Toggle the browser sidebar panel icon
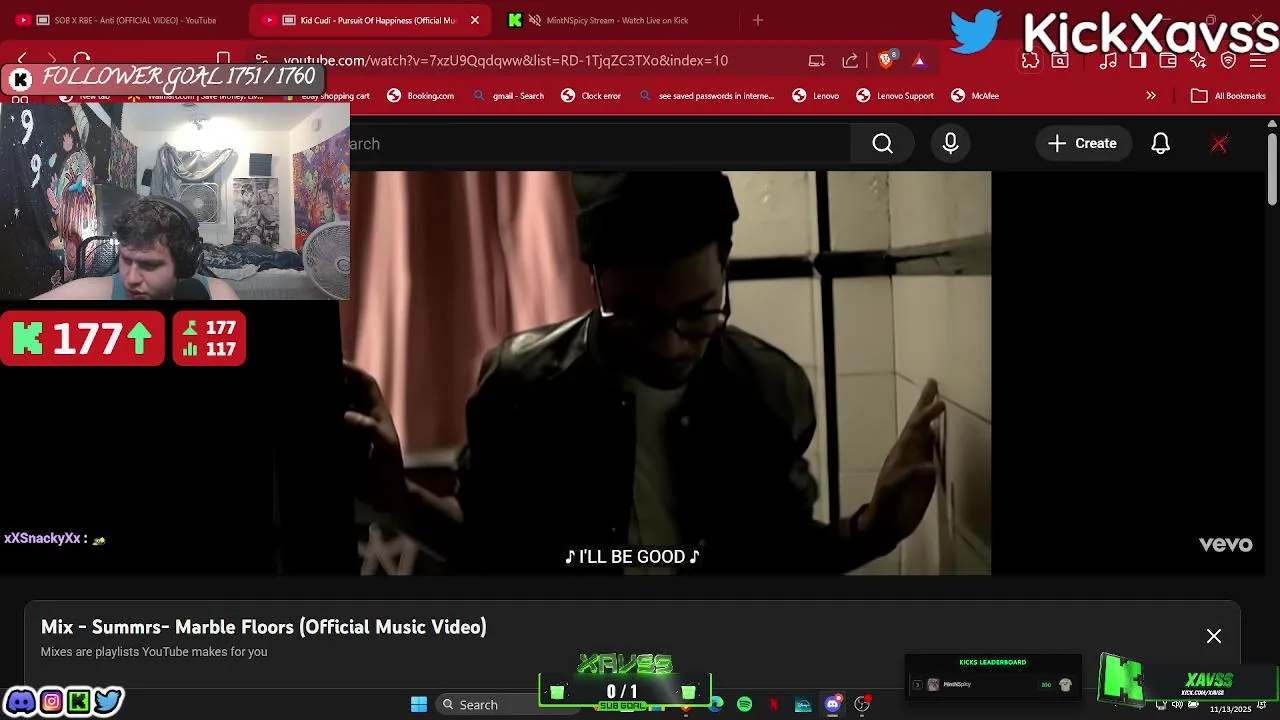This screenshot has height=720, width=1280. coord(1138,61)
